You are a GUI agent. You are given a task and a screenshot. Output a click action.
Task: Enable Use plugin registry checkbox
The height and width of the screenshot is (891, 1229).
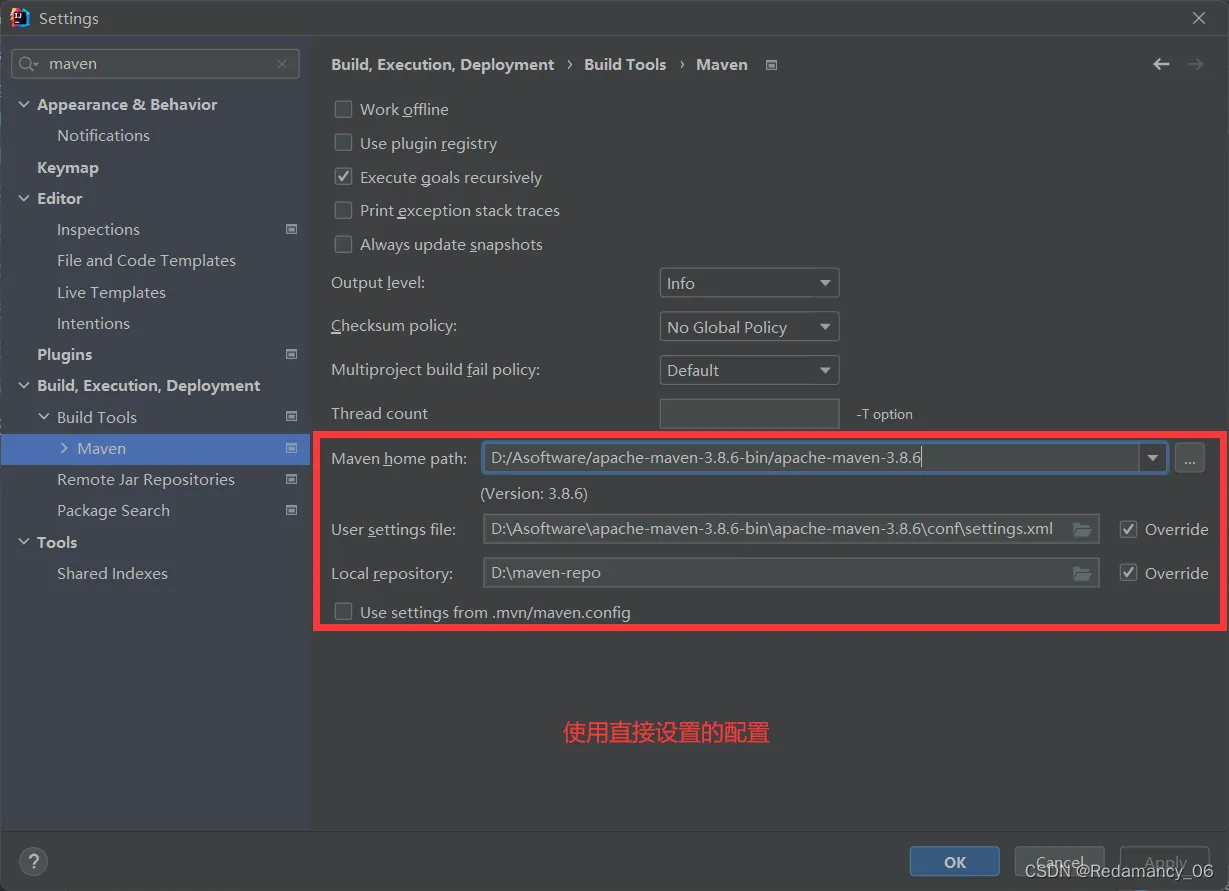[343, 143]
